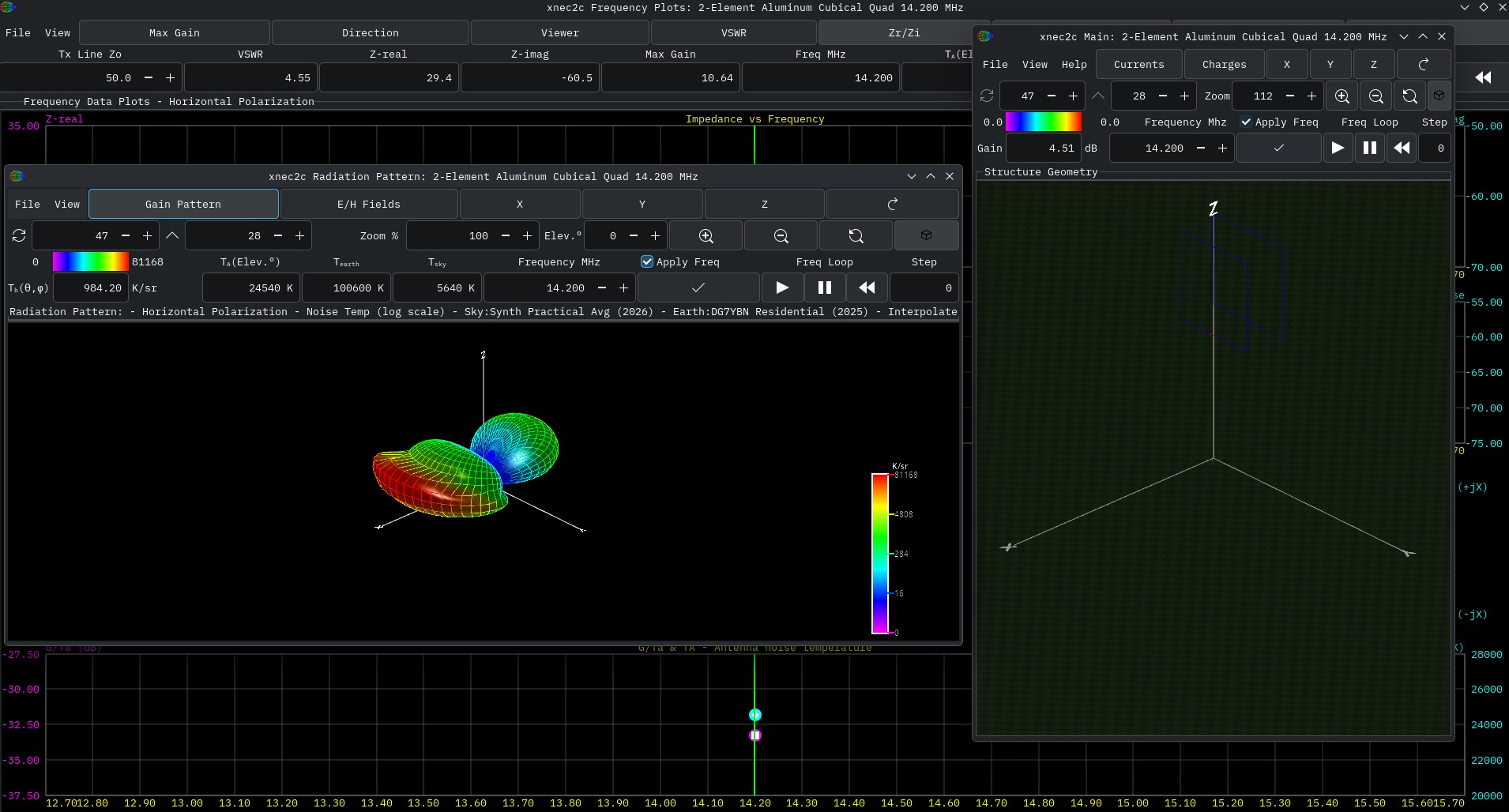
Task: Open View menu in Main window
Action: coord(1035,64)
